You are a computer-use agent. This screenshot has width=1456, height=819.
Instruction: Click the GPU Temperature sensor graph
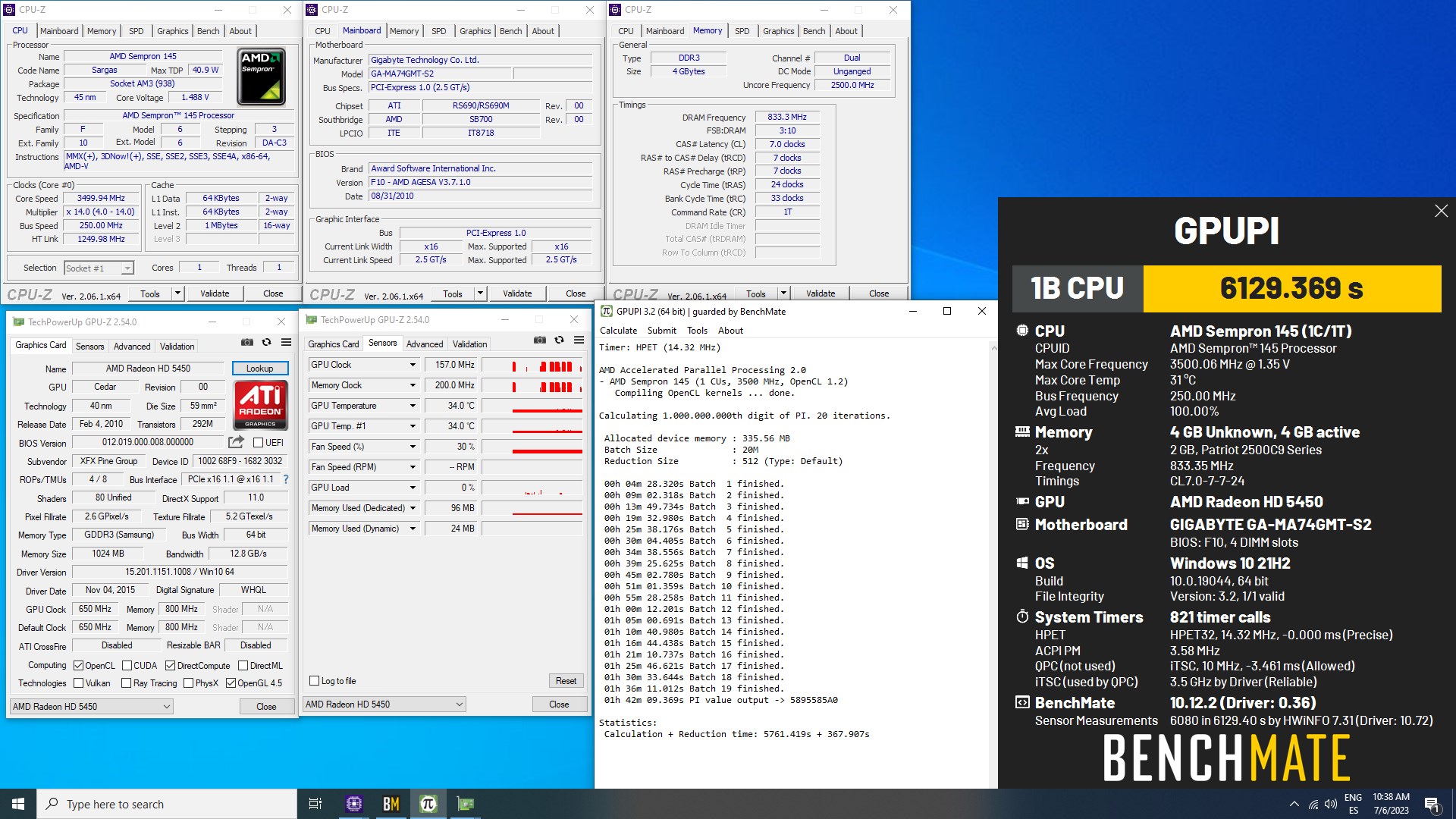[x=532, y=406]
